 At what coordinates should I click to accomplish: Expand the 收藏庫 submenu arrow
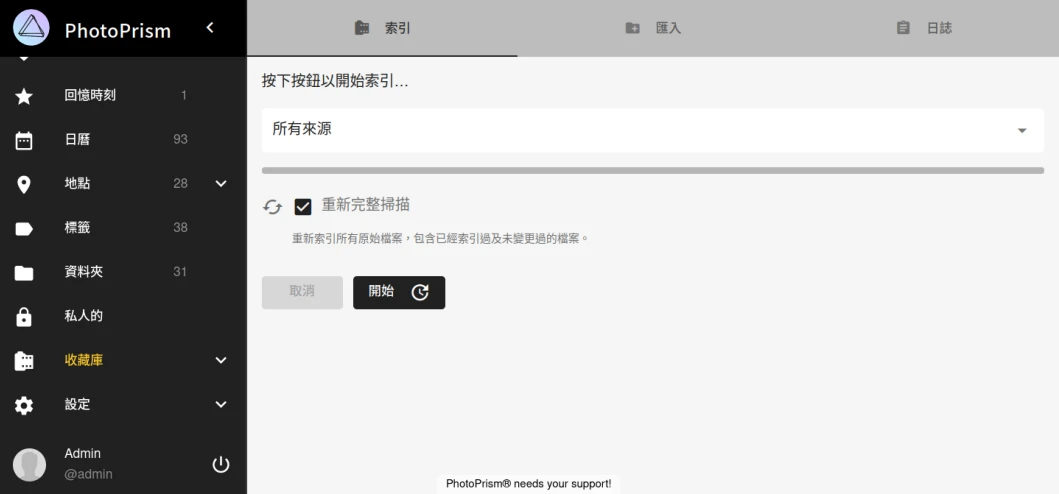click(221, 360)
